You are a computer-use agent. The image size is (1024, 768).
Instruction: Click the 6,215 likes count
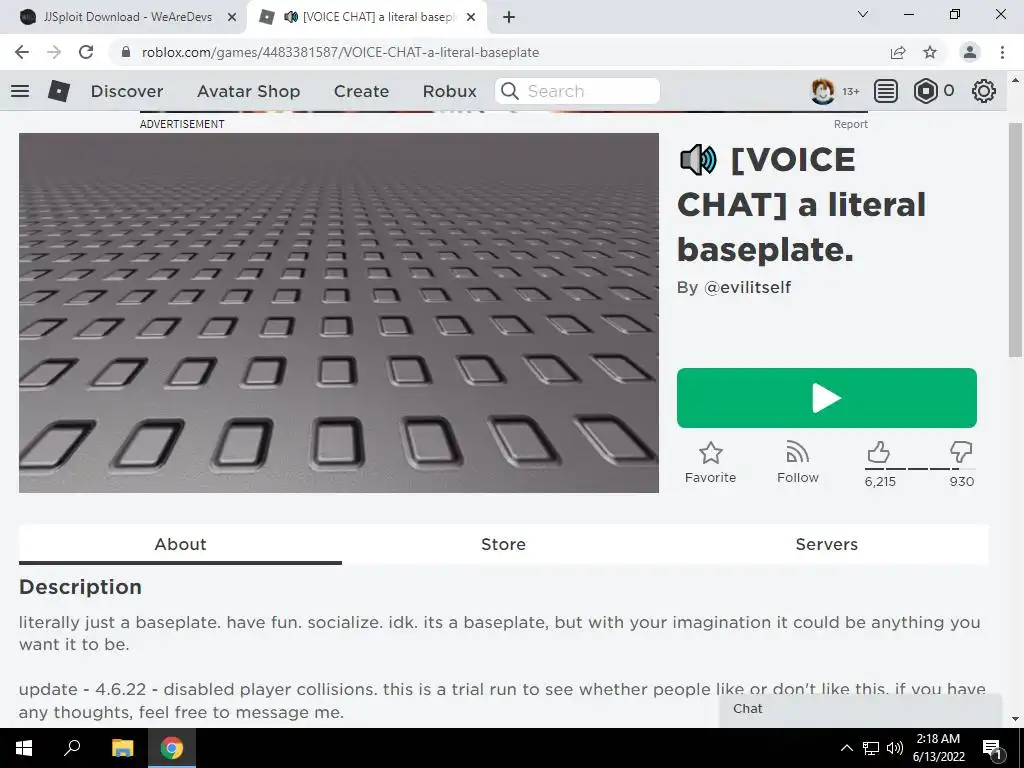[x=880, y=482]
